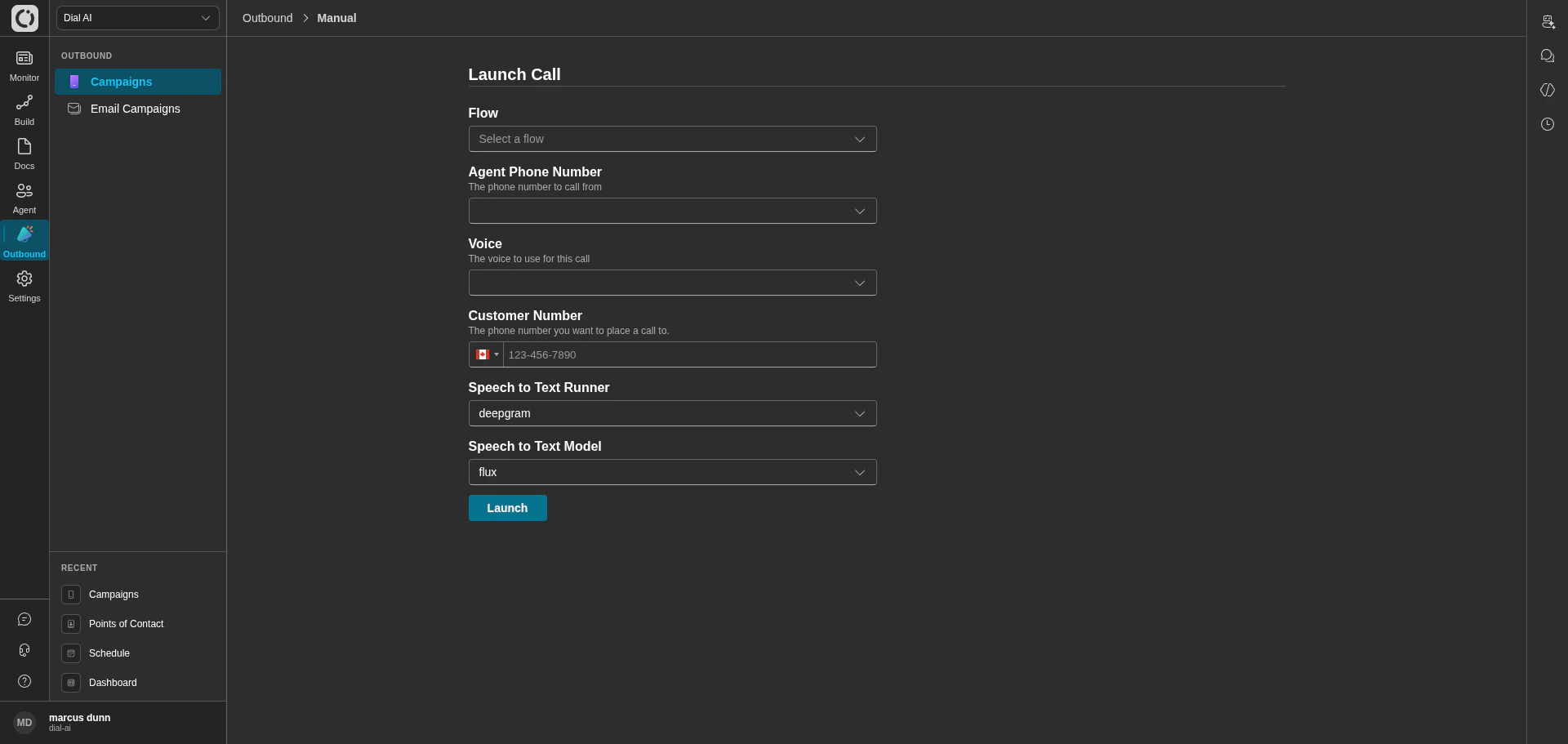
Task: Select the Outbound section icon
Action: point(24,234)
